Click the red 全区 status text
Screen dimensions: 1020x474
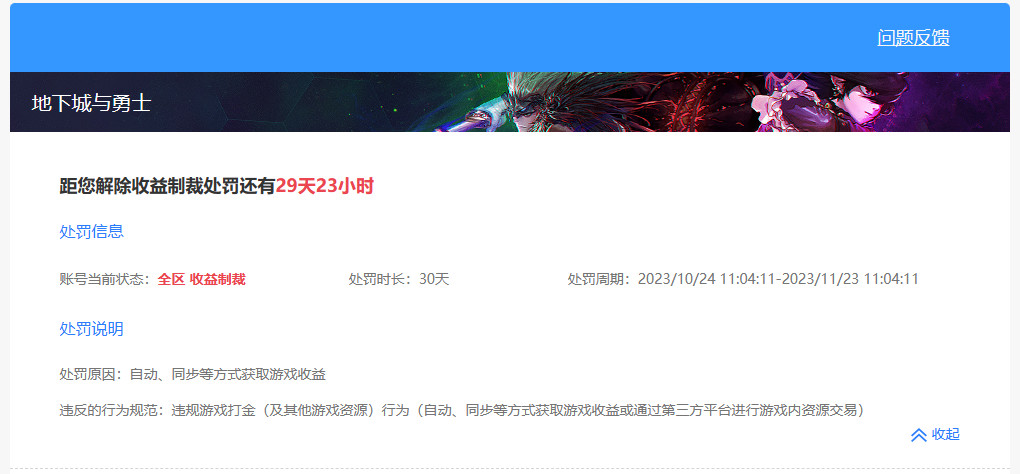pos(171,279)
